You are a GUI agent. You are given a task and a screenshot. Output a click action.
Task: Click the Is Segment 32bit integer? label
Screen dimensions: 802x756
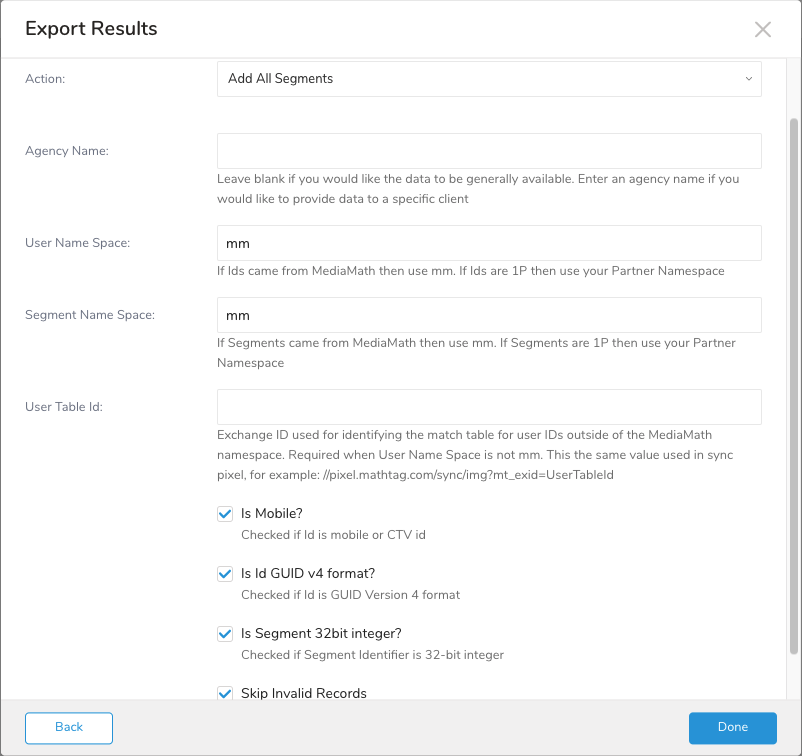pyautogui.click(x=320, y=634)
